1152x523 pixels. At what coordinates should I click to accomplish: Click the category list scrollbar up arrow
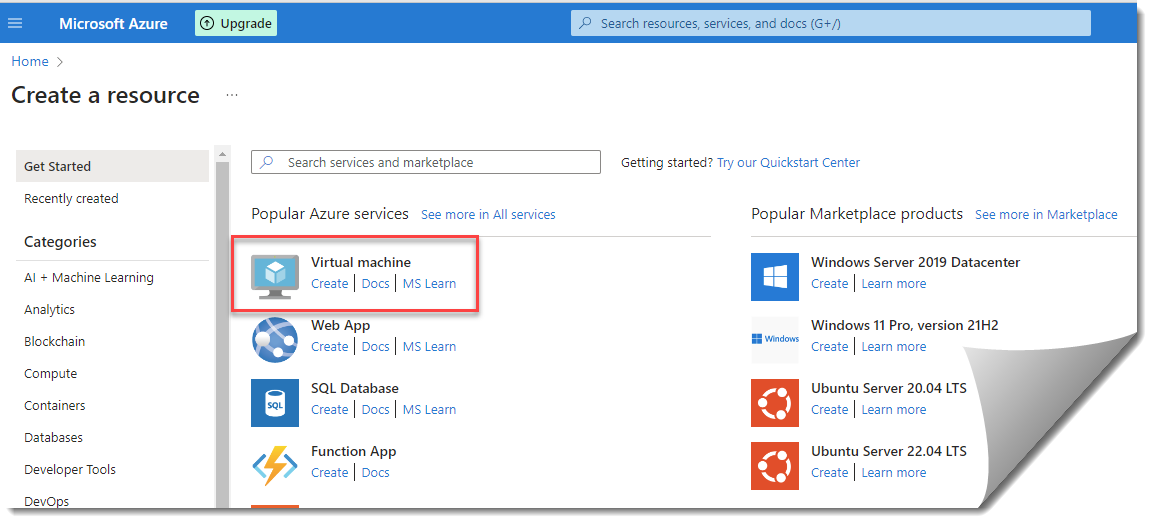[x=222, y=154]
